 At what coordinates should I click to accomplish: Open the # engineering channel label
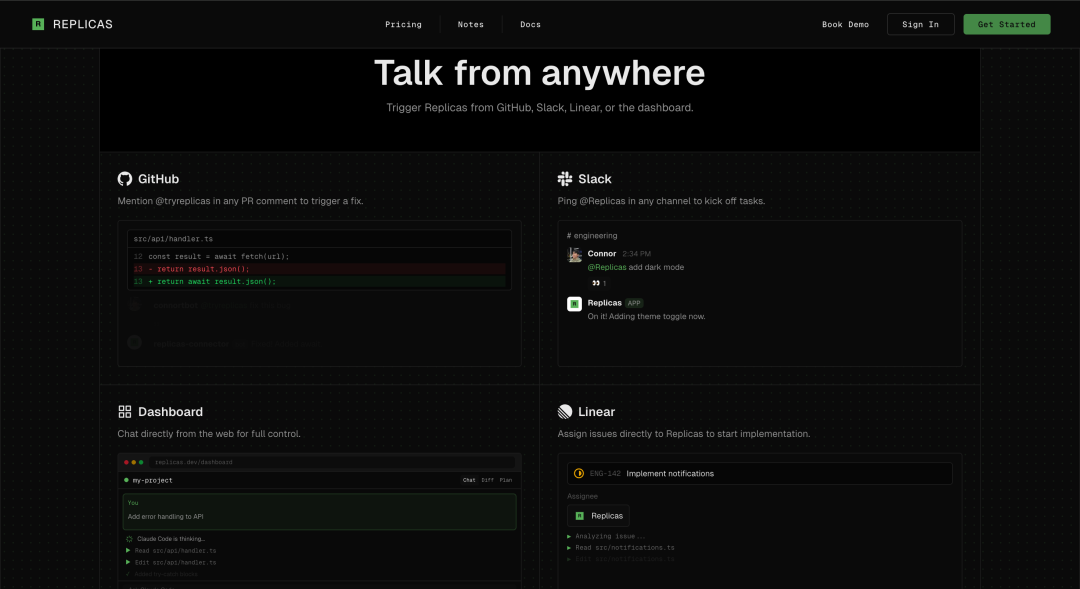[x=592, y=236]
